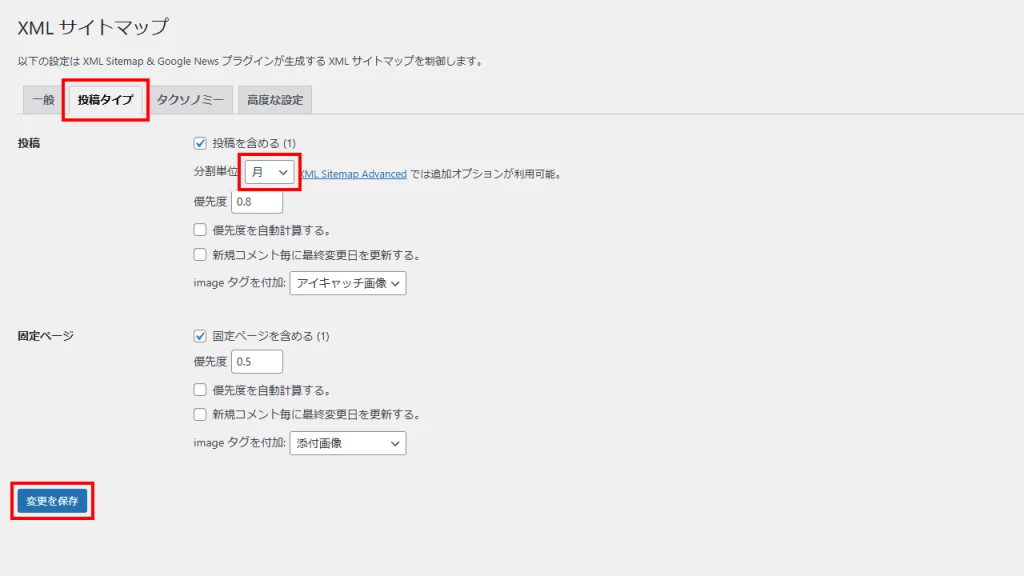Click the 投稿 priority field showing 0.8

coord(257,202)
